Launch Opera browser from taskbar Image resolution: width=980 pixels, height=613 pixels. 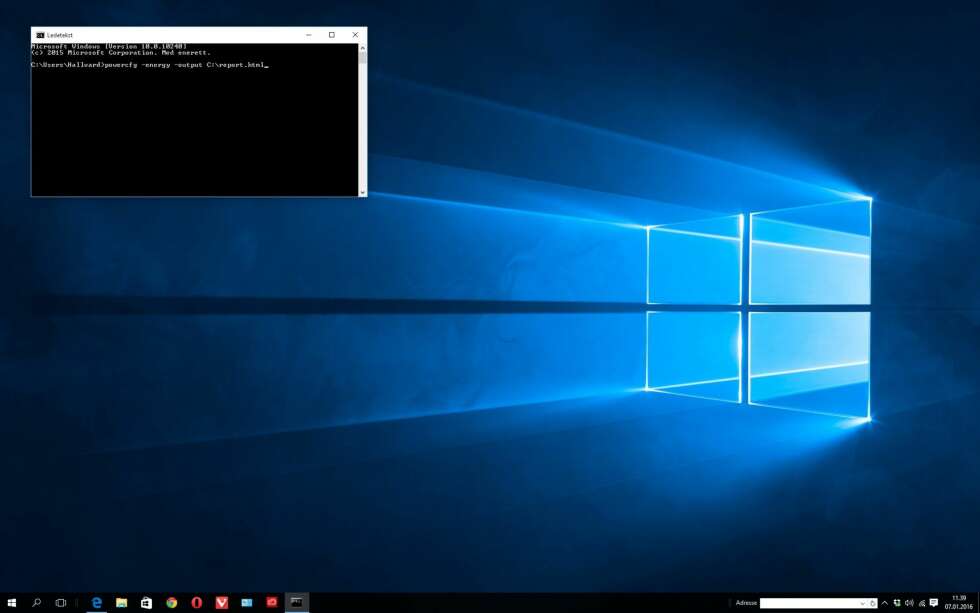click(196, 602)
